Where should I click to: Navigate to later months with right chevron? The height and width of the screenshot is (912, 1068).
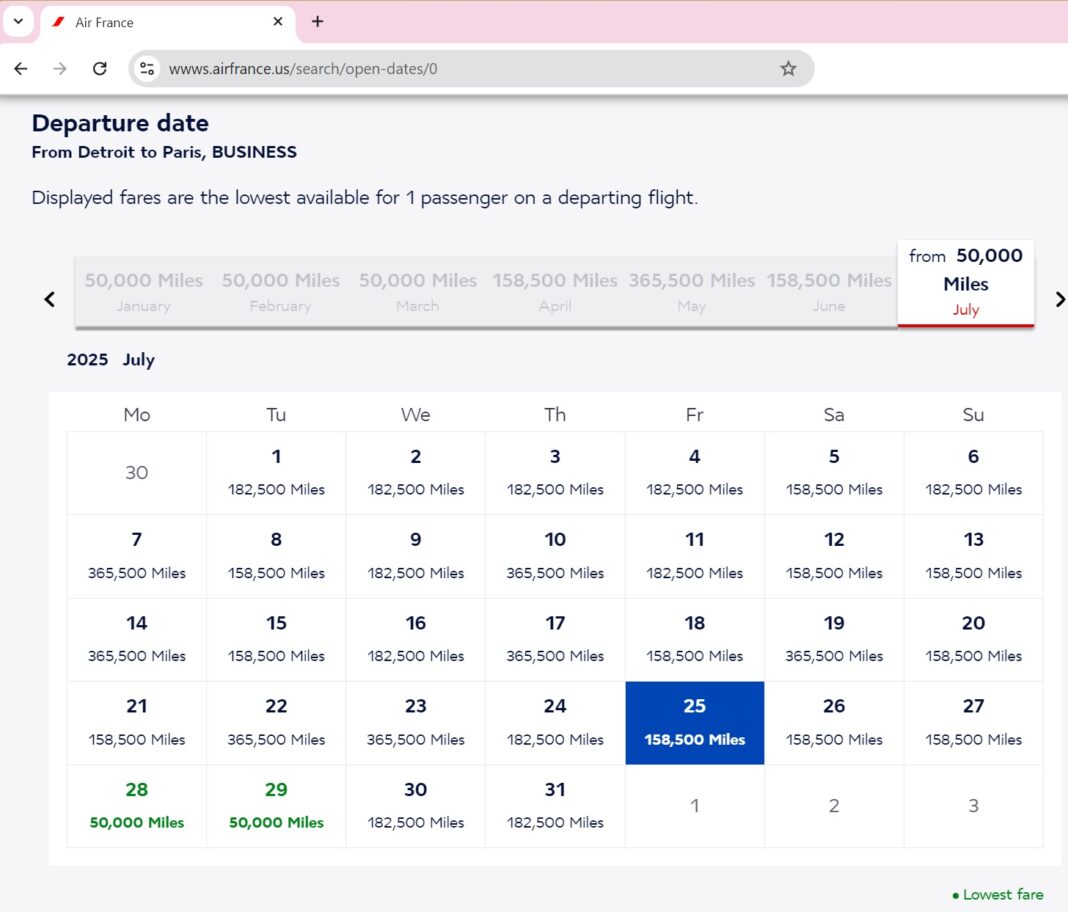[x=1060, y=298]
